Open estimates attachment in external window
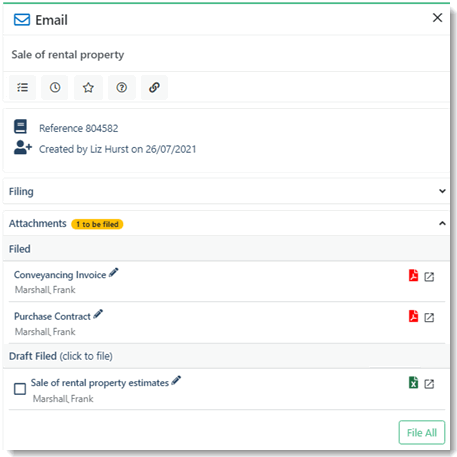The width and height of the screenshot is (457, 457). (x=429, y=384)
